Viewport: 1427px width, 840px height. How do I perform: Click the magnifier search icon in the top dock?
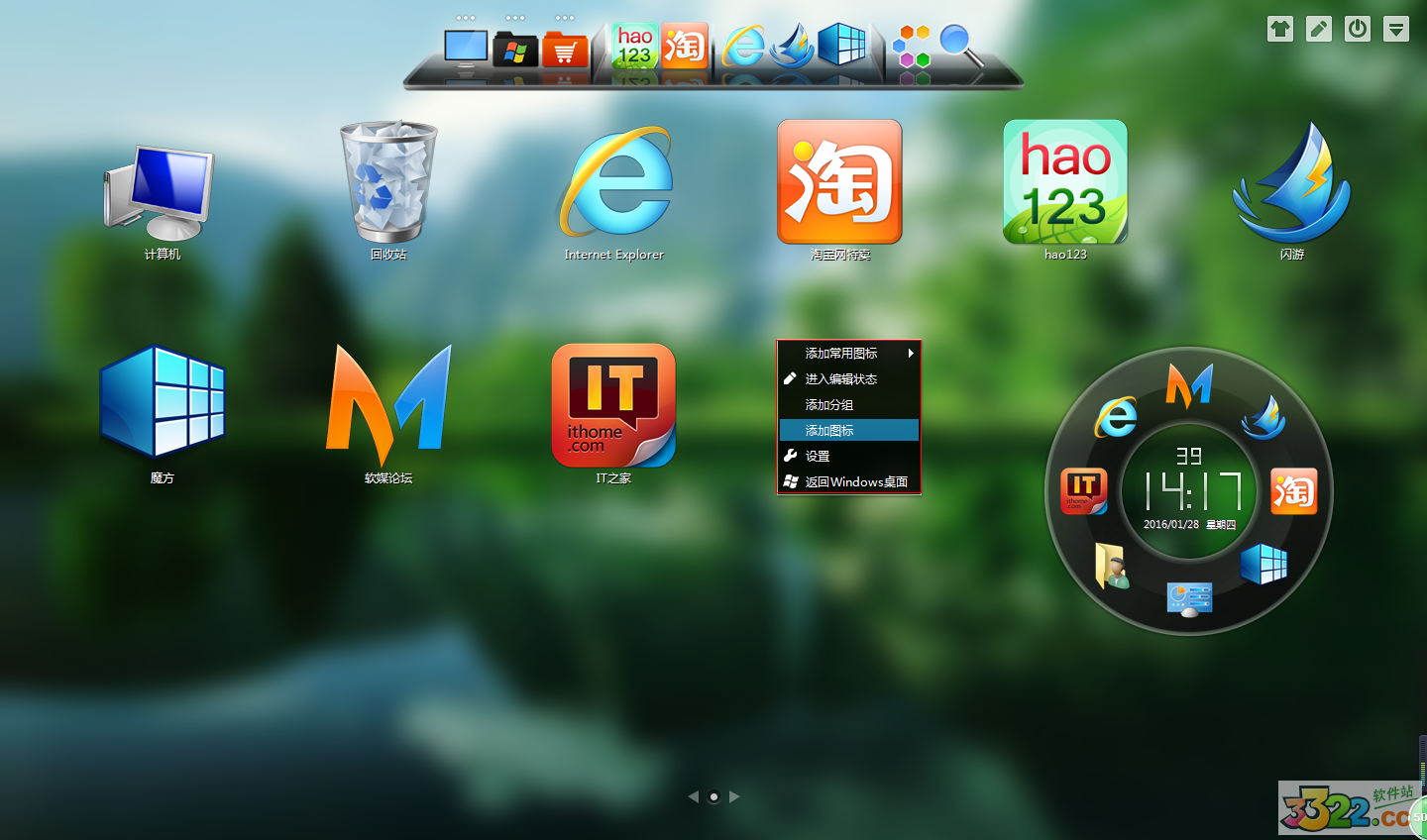pyautogui.click(x=960, y=46)
